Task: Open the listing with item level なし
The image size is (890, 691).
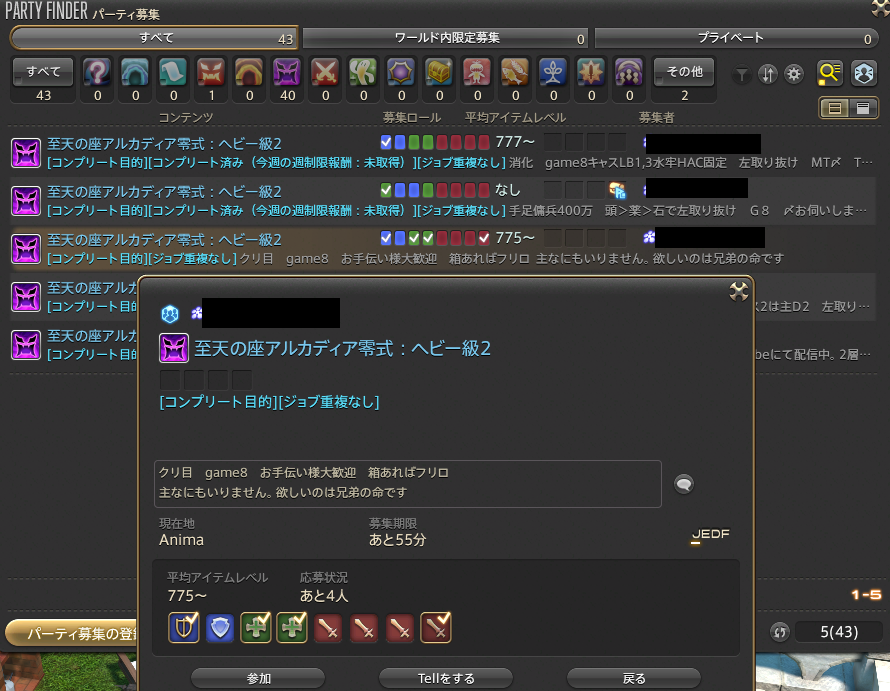Action: (x=443, y=201)
